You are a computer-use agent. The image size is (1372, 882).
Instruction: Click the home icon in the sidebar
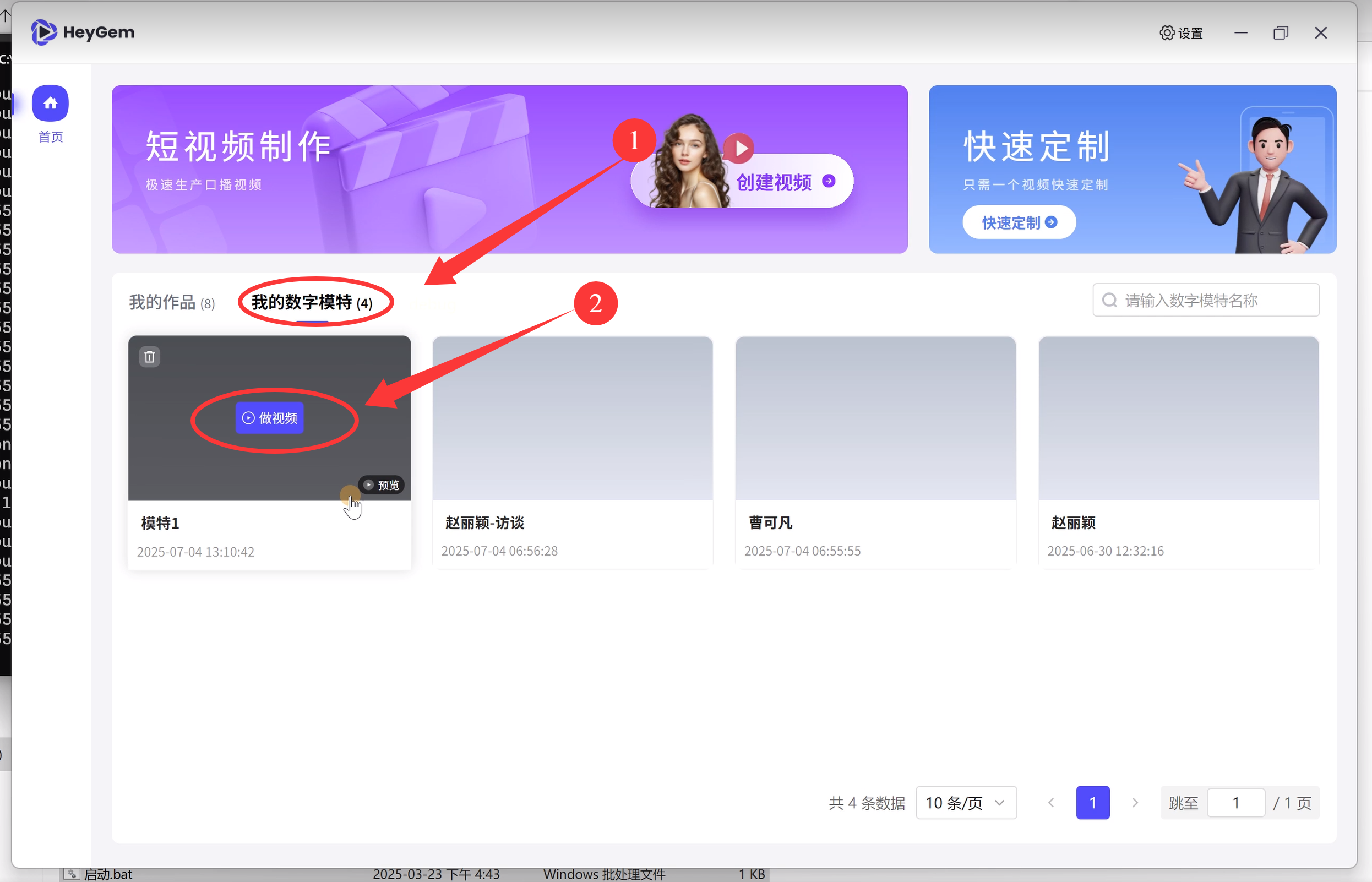click(x=51, y=103)
